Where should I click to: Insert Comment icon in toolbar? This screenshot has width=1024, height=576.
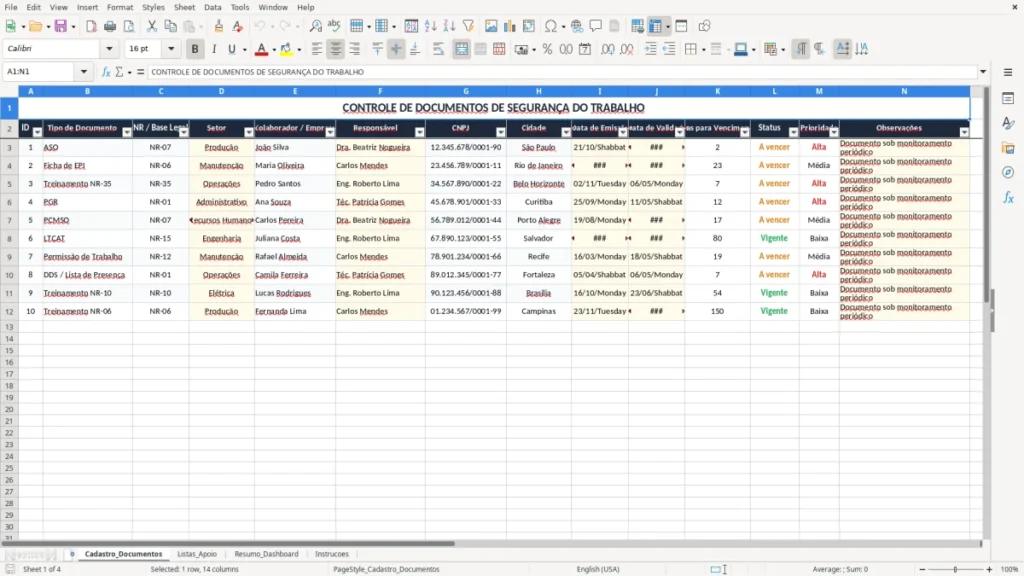pyautogui.click(x=596, y=26)
